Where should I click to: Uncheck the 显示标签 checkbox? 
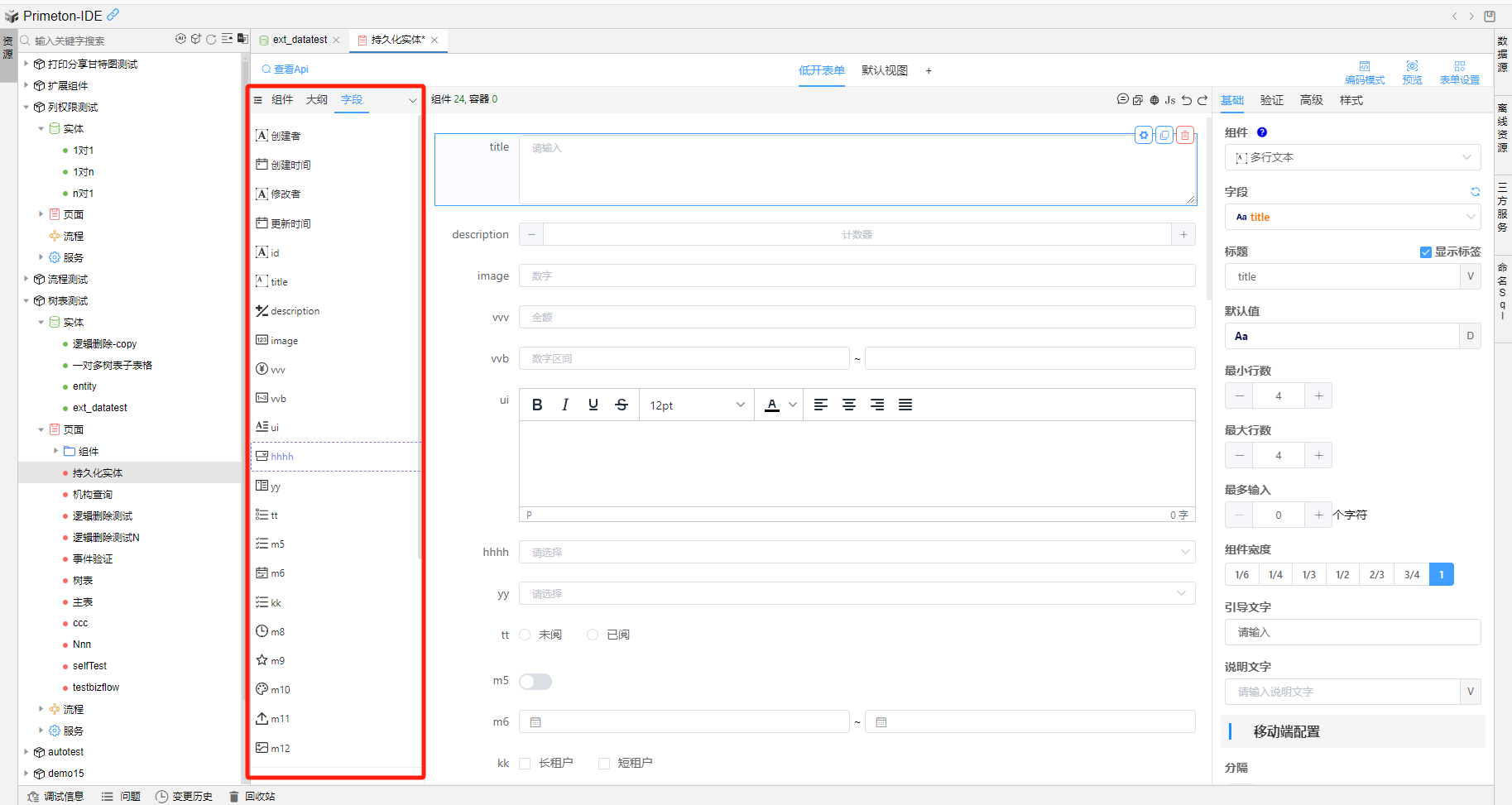point(1426,252)
